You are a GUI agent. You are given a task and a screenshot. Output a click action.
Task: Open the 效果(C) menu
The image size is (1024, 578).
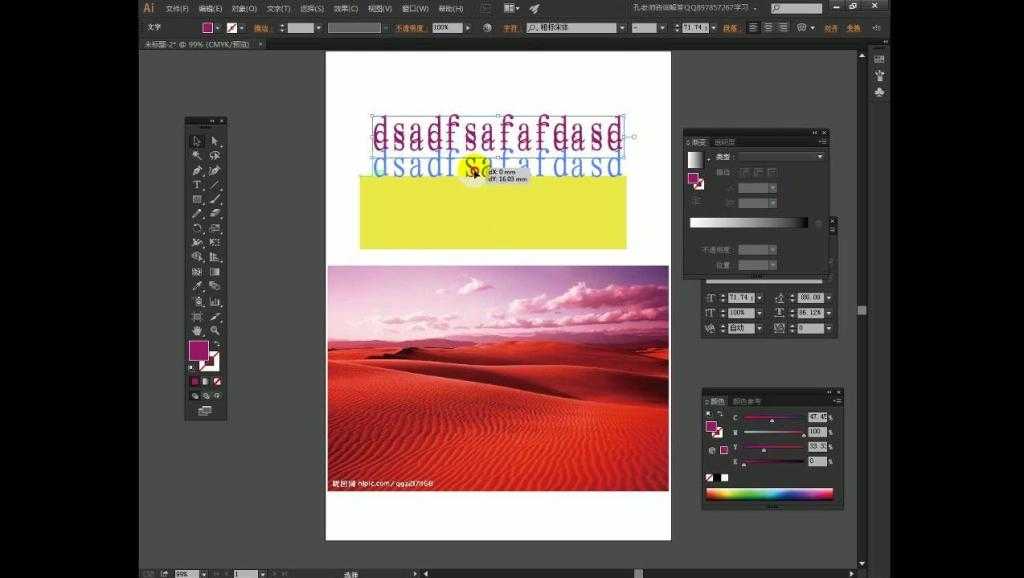(345, 8)
